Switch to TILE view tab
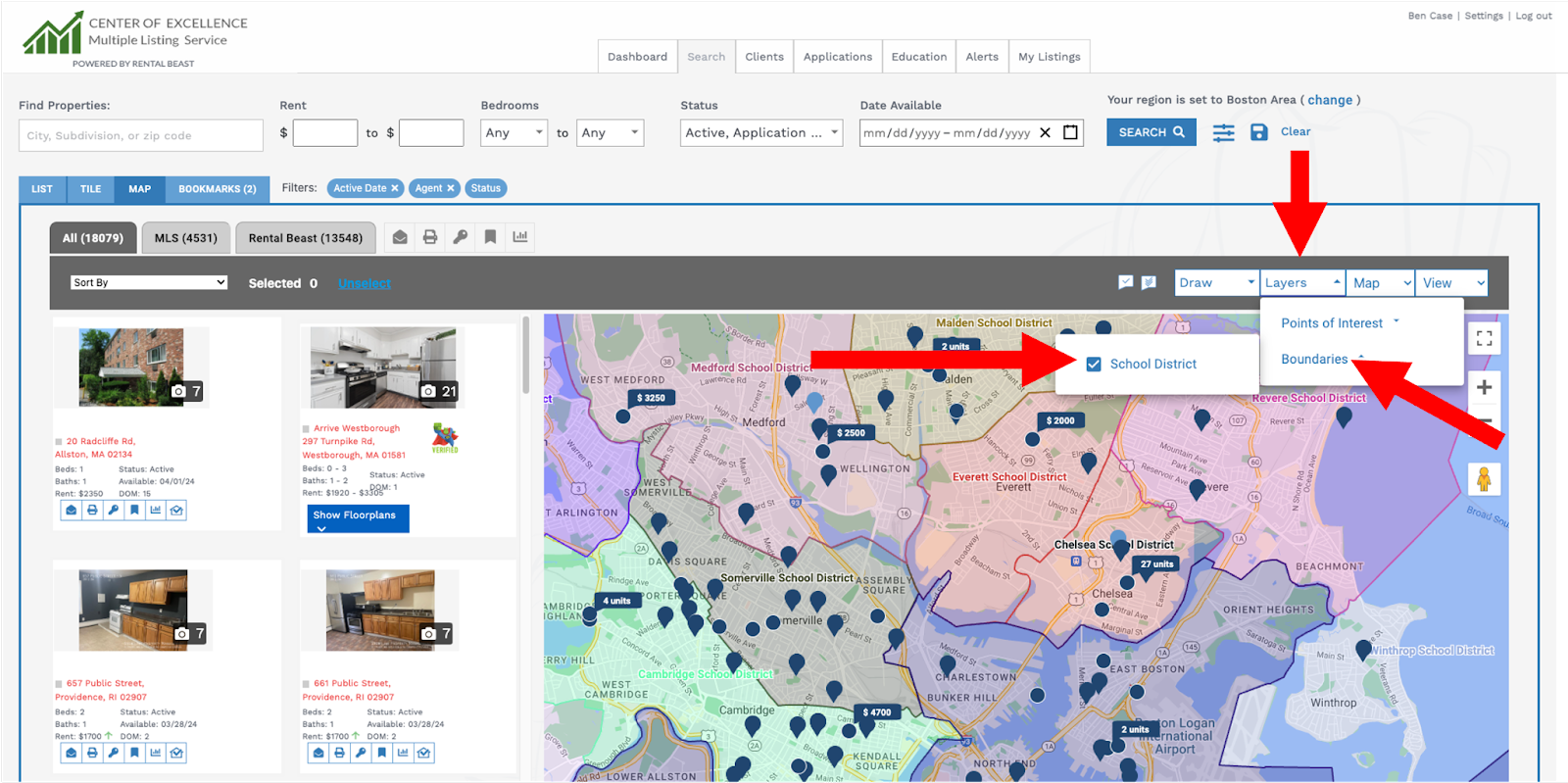The width and height of the screenshot is (1568, 783). coord(91,189)
